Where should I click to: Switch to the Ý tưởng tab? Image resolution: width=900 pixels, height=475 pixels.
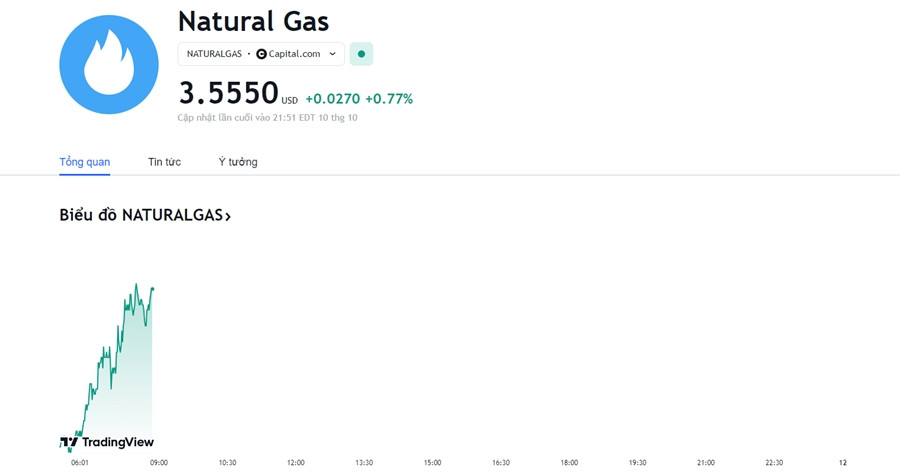238,162
